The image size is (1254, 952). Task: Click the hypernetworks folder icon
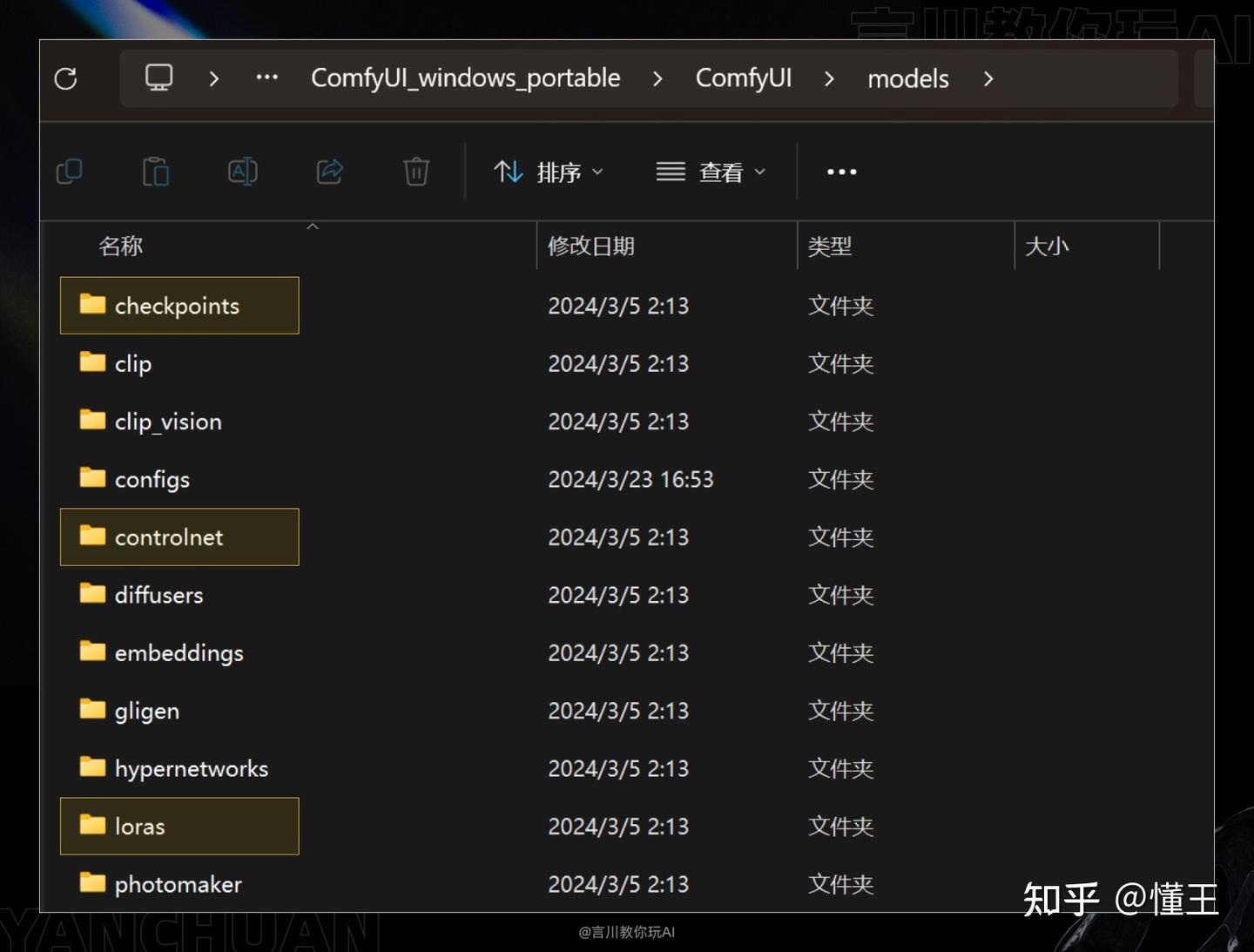(92, 766)
